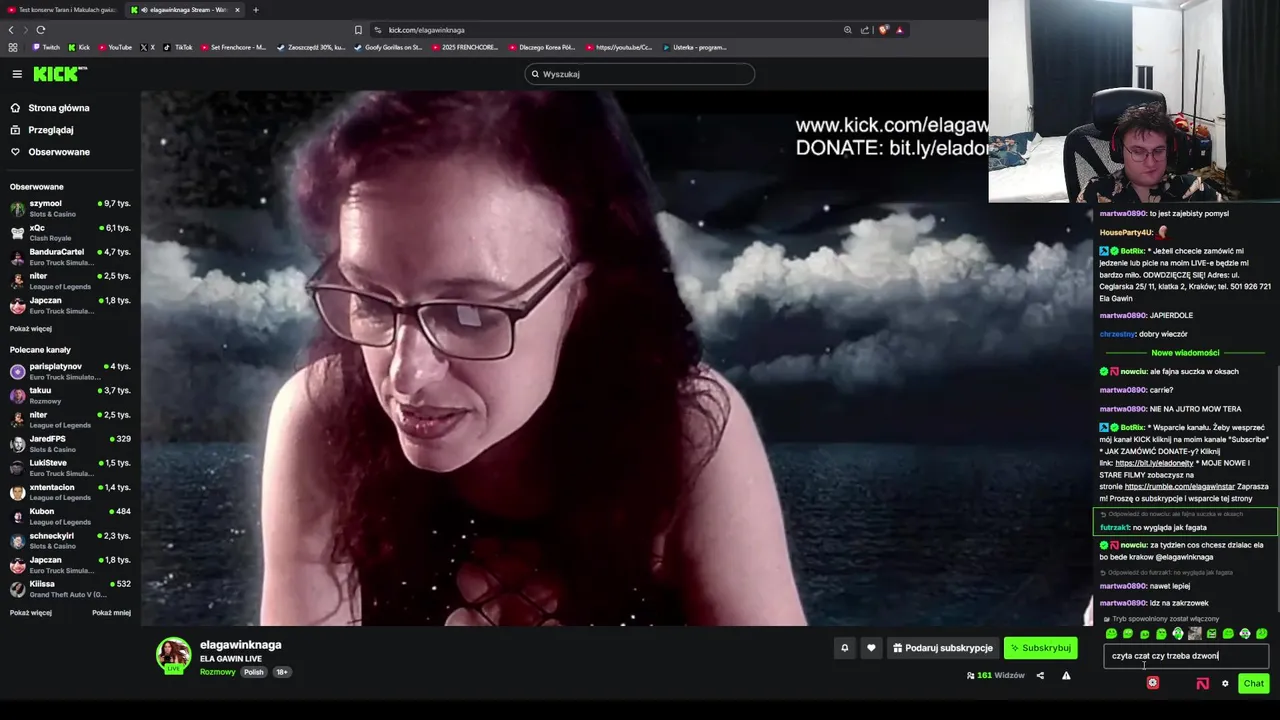Click username futrzak1 in chat
Viewport: 1280px width, 720px height.
coord(1115,527)
